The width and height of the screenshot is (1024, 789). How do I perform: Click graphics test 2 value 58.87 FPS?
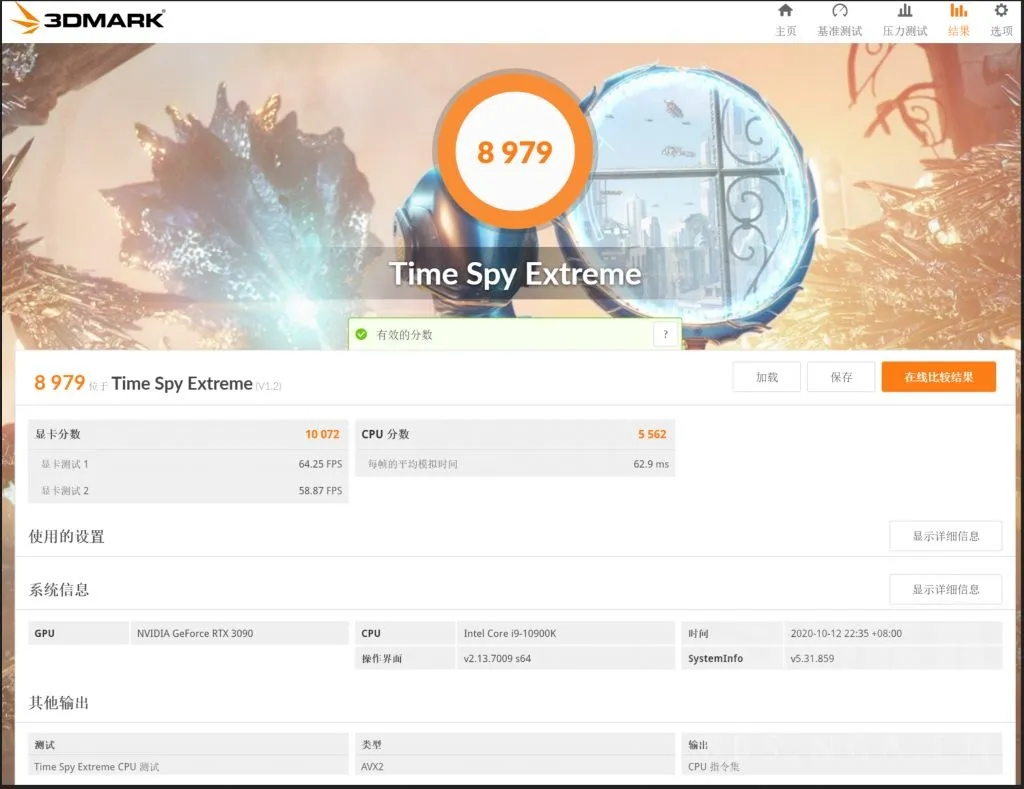[x=320, y=491]
